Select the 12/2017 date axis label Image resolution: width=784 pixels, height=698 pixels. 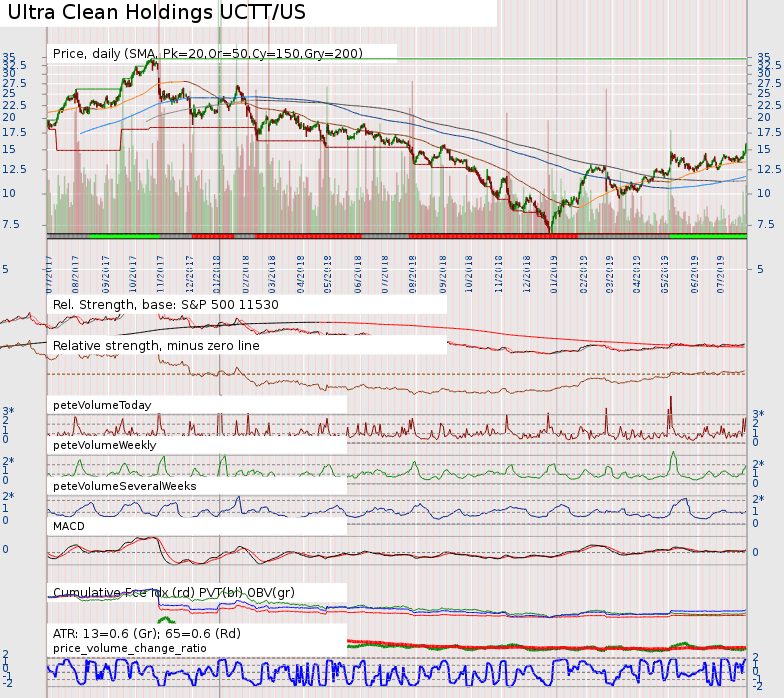tap(190, 274)
